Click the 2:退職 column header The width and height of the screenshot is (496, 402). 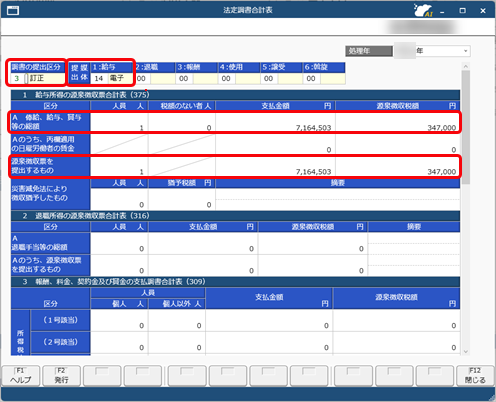(x=155, y=67)
